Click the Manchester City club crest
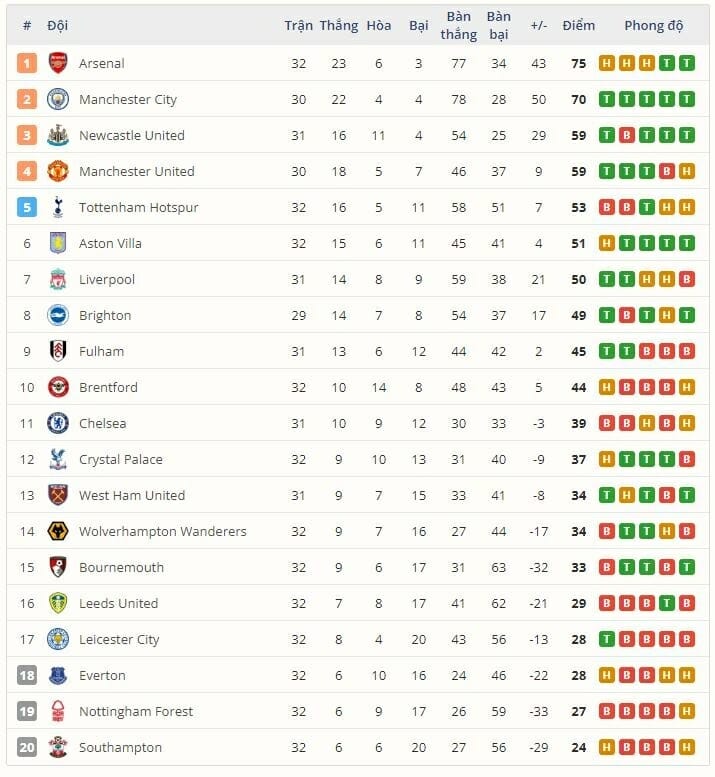 [x=58, y=99]
